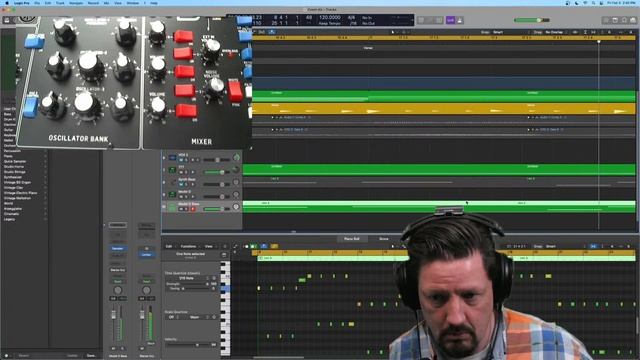Image resolution: width=640 pixels, height=360 pixels.
Task: Click the green MIDI draw icon in Piano Roll
Action: click(253, 247)
